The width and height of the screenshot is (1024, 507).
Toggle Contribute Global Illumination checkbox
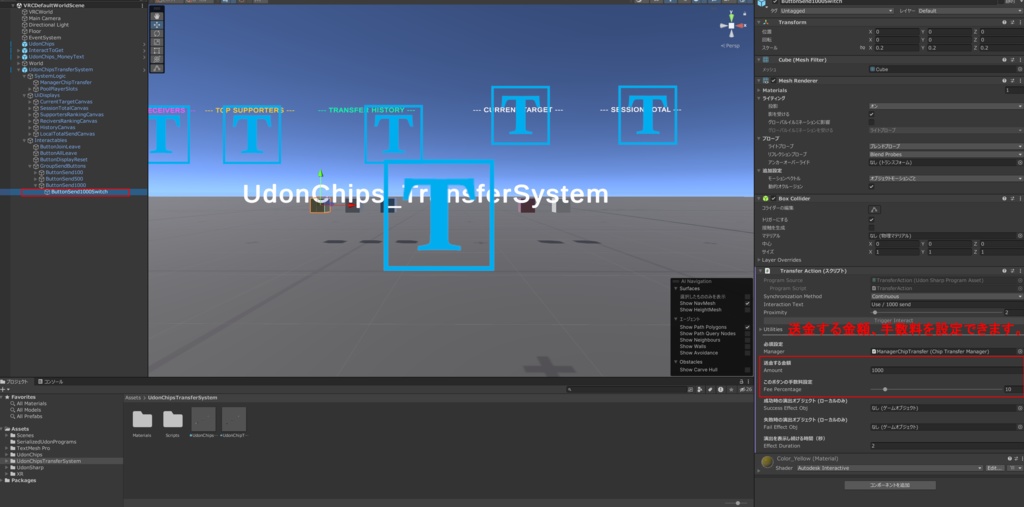871,122
